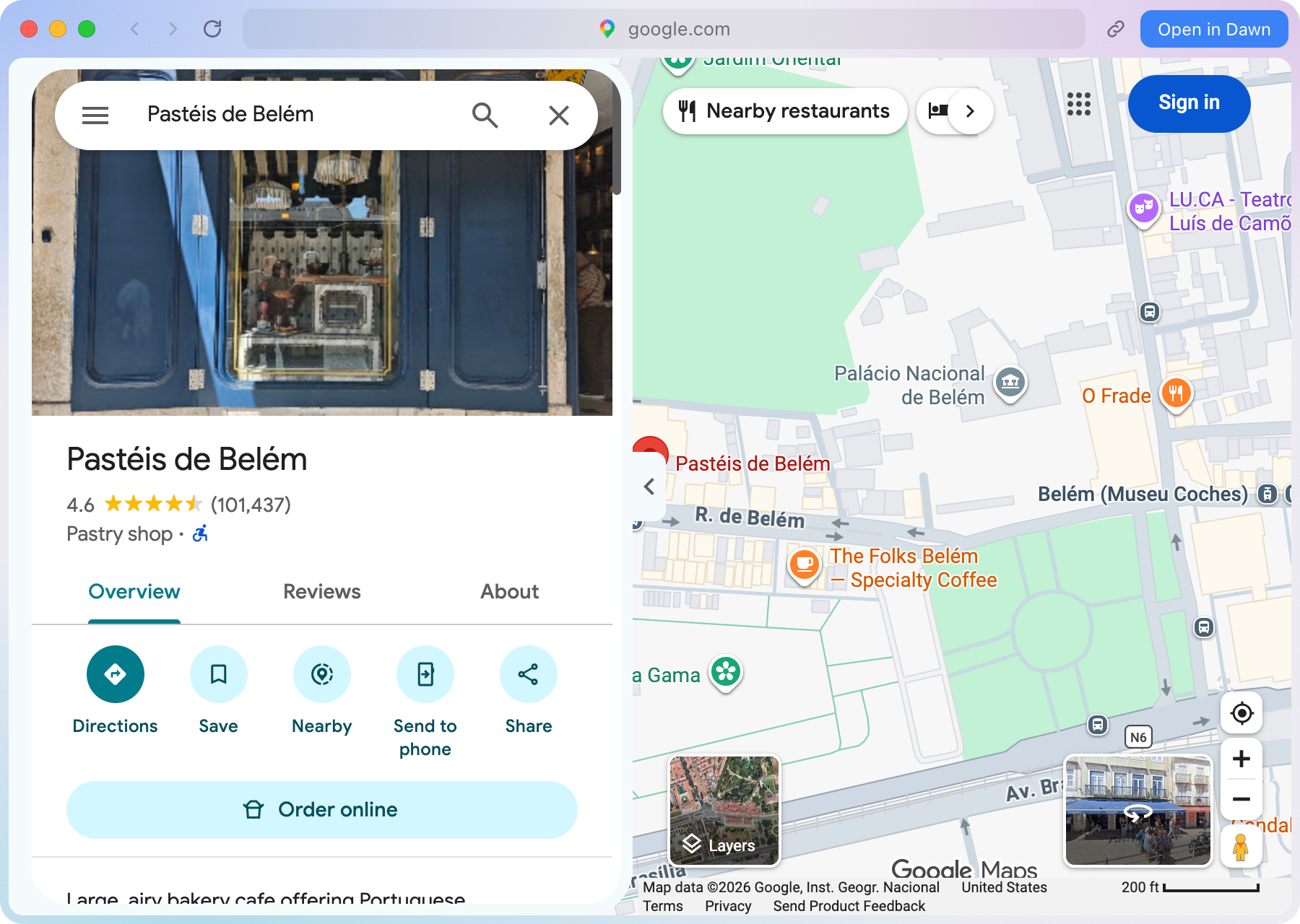Click the Pegman Street View icon

(1241, 847)
